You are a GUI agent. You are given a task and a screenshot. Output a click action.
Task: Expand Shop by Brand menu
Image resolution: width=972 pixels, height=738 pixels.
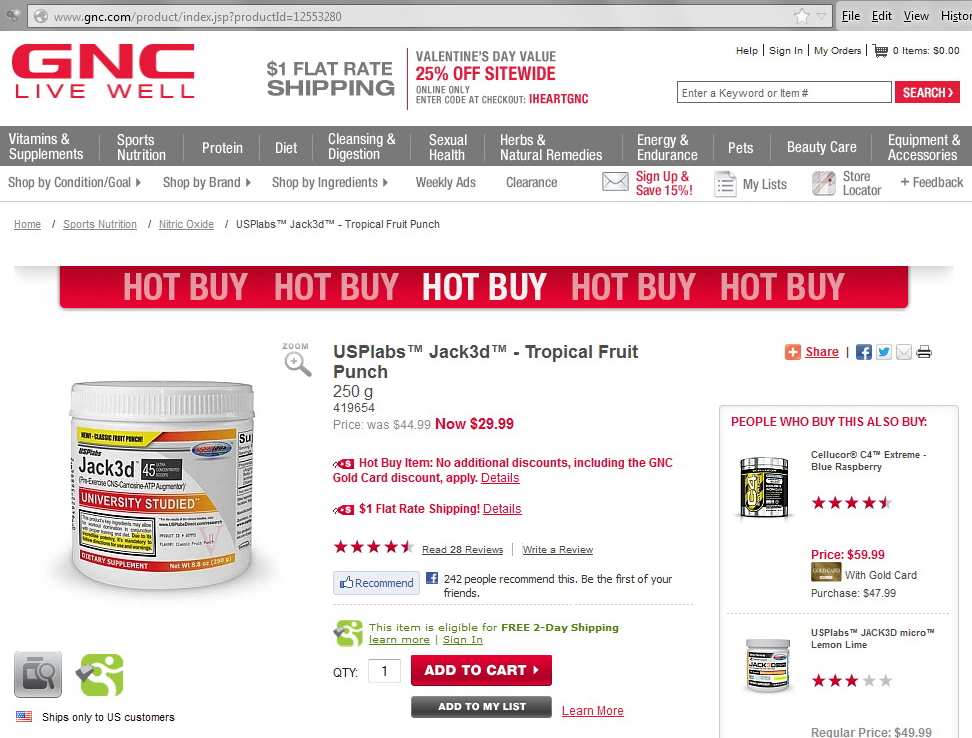pos(206,183)
